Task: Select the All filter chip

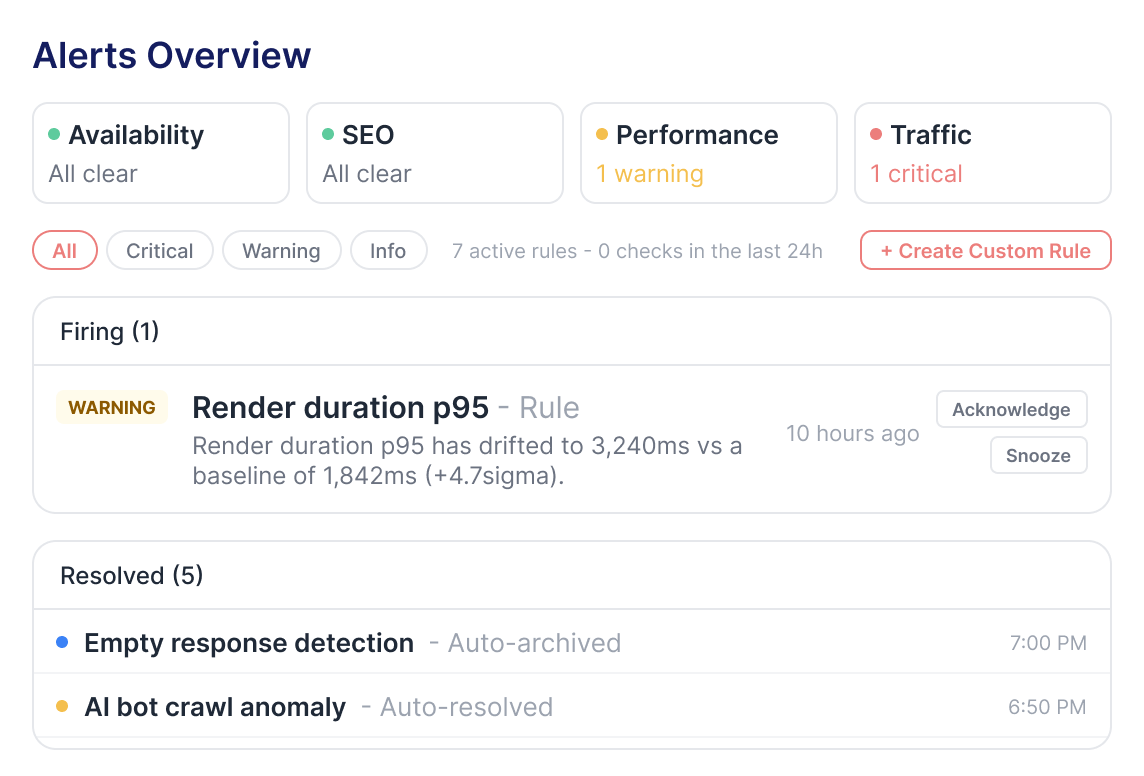Action: coord(65,250)
